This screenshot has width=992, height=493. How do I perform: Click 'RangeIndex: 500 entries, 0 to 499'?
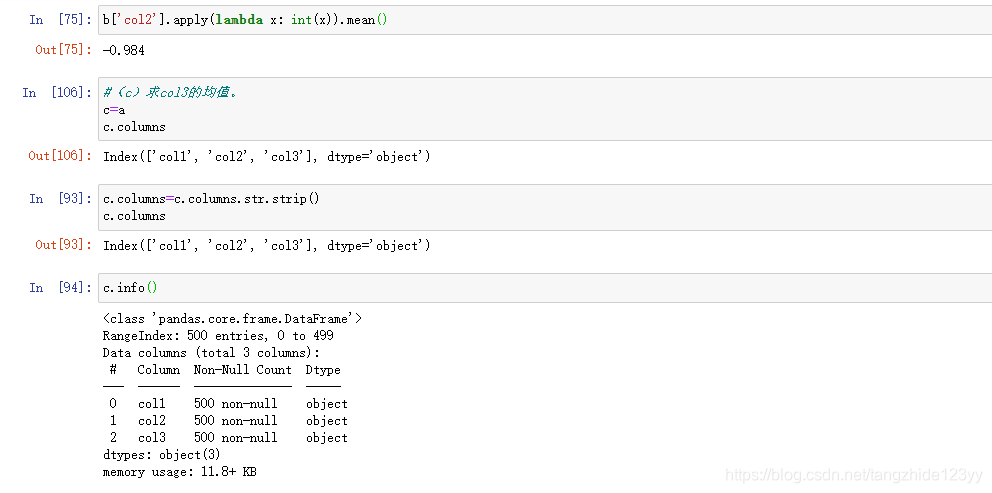coord(218,335)
